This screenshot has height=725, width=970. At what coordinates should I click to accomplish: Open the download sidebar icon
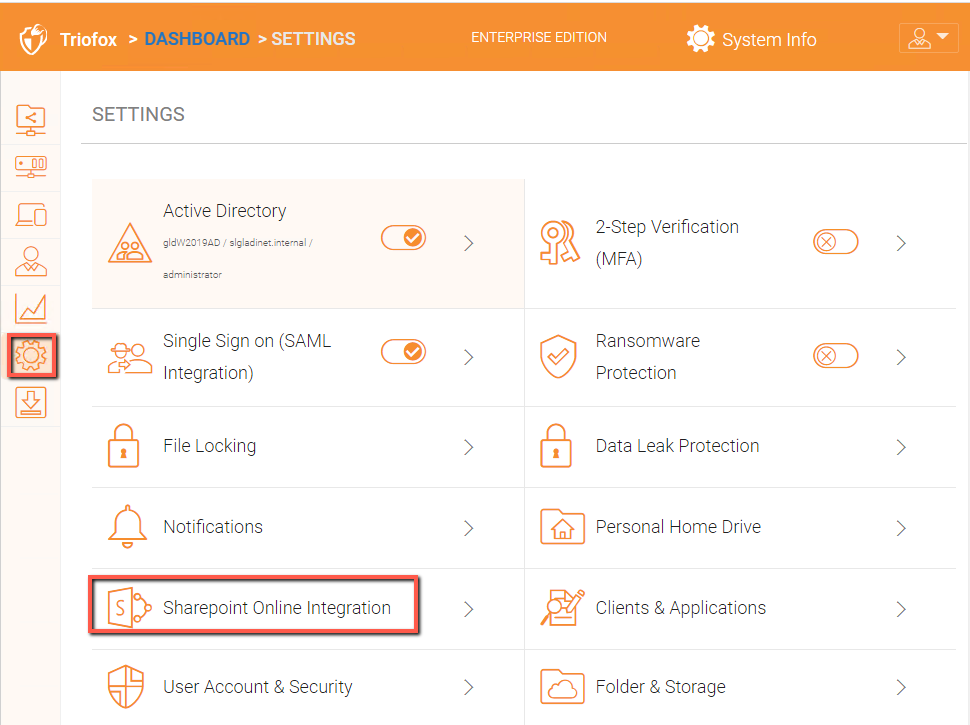pos(31,403)
